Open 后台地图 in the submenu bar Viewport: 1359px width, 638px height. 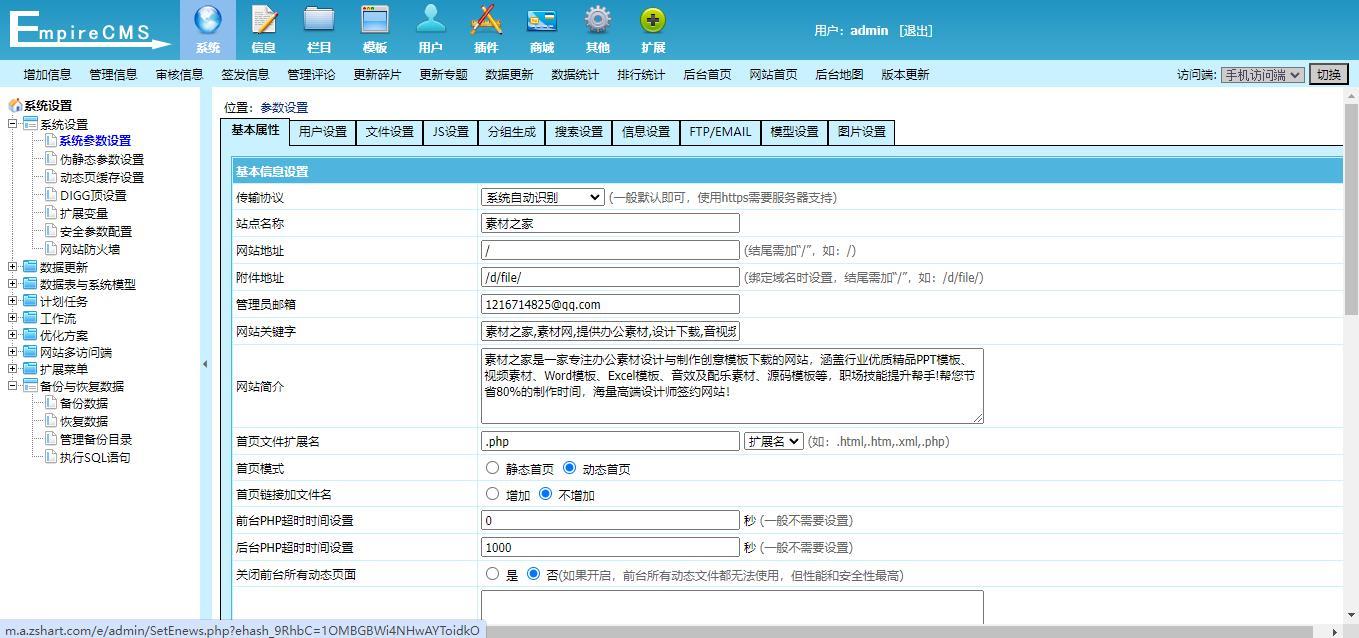(x=839, y=74)
